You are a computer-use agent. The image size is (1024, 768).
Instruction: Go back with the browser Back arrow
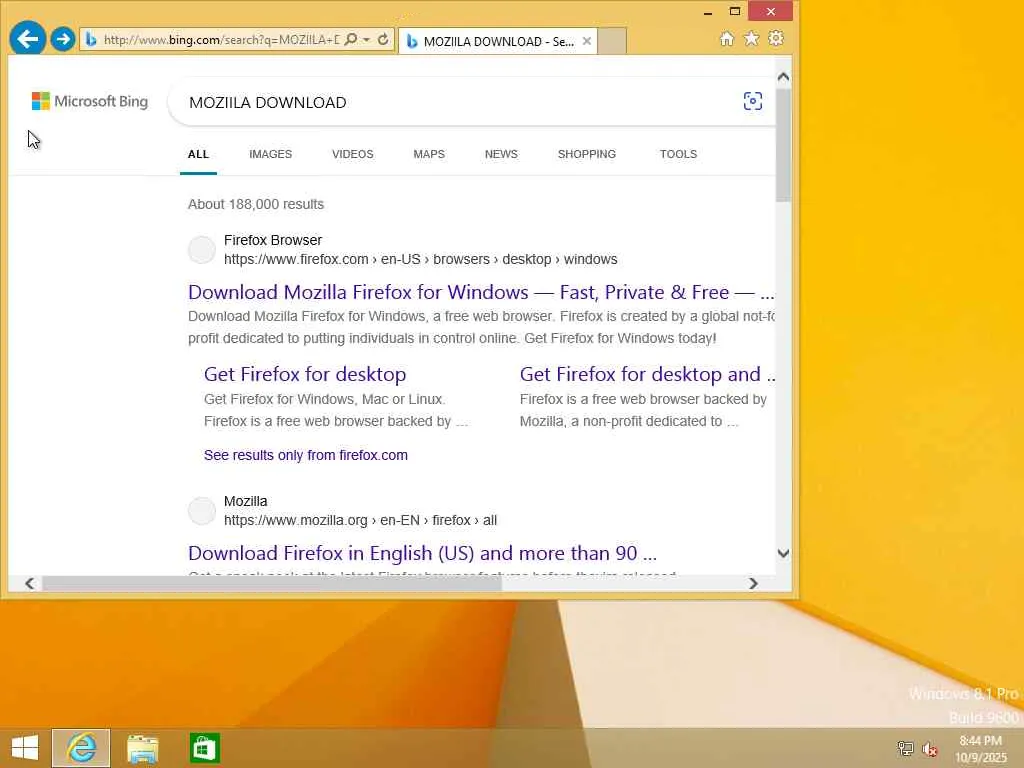(x=27, y=39)
